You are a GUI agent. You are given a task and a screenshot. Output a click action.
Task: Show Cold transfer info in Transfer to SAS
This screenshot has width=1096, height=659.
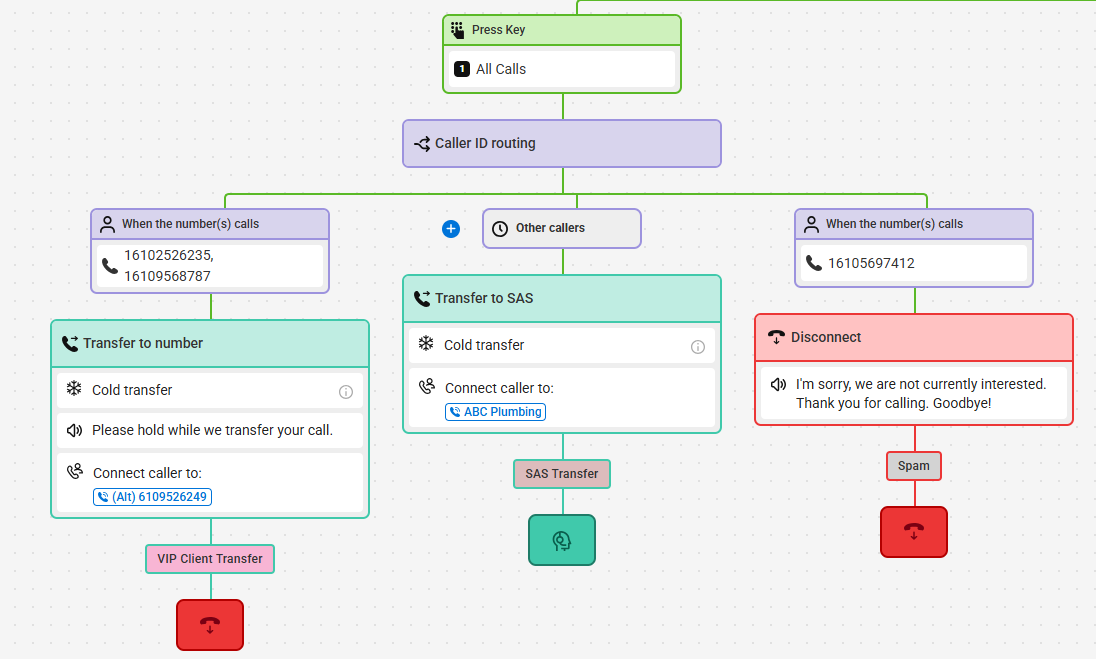click(698, 347)
